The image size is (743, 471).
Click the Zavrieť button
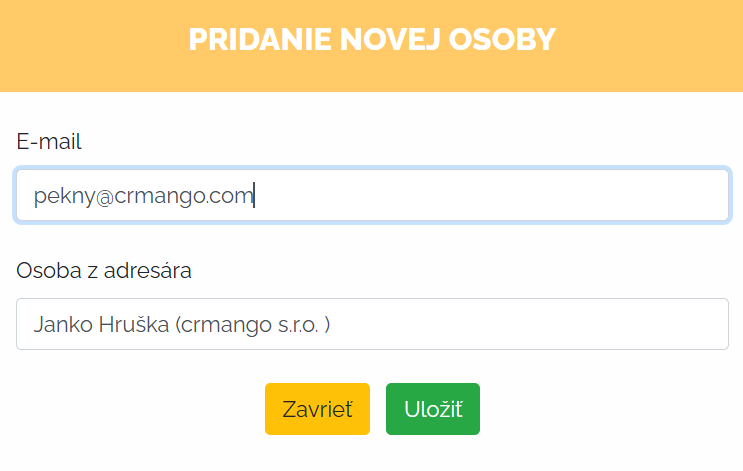317,409
